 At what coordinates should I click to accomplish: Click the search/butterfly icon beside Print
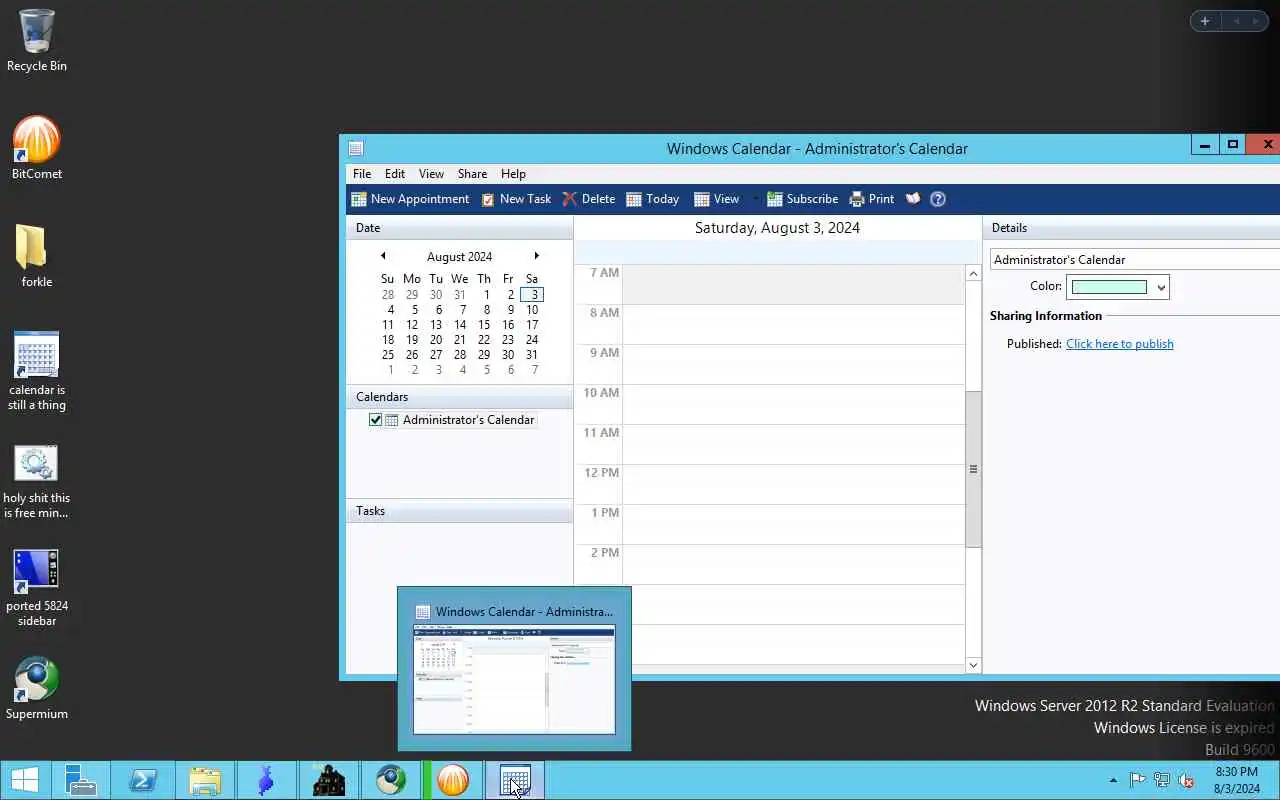pyautogui.click(x=913, y=199)
